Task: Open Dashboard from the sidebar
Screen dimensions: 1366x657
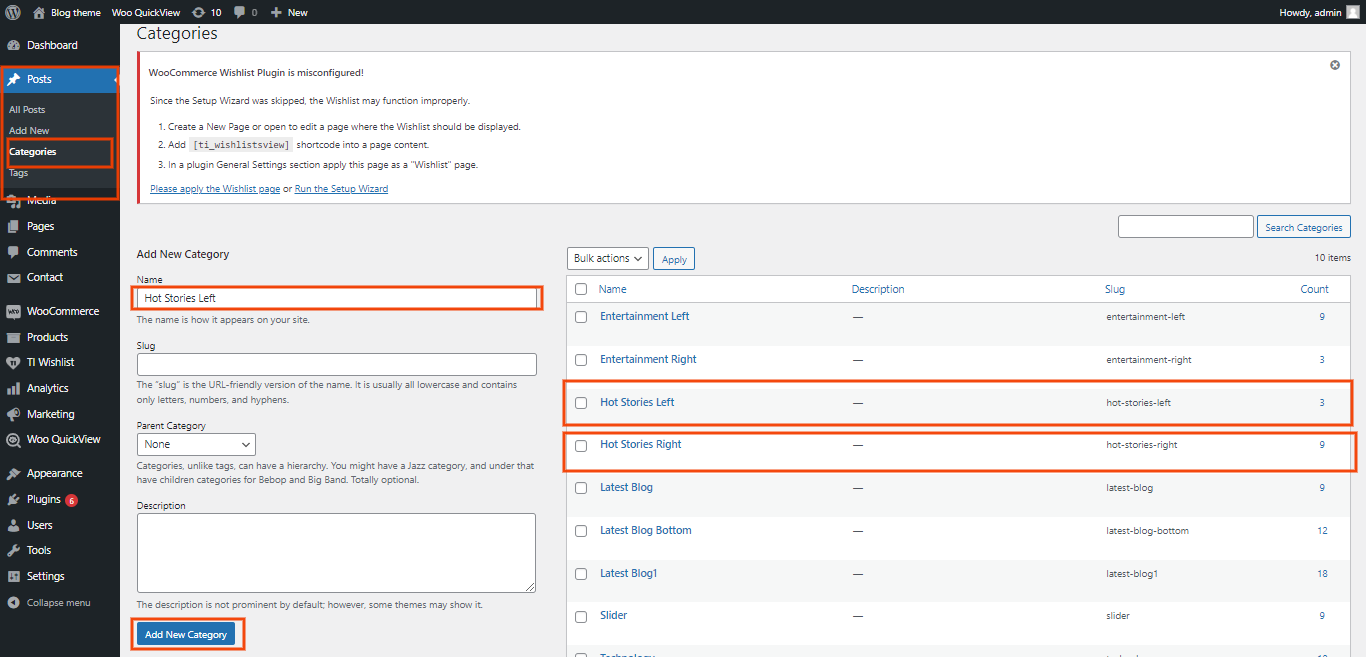Action: (51, 45)
